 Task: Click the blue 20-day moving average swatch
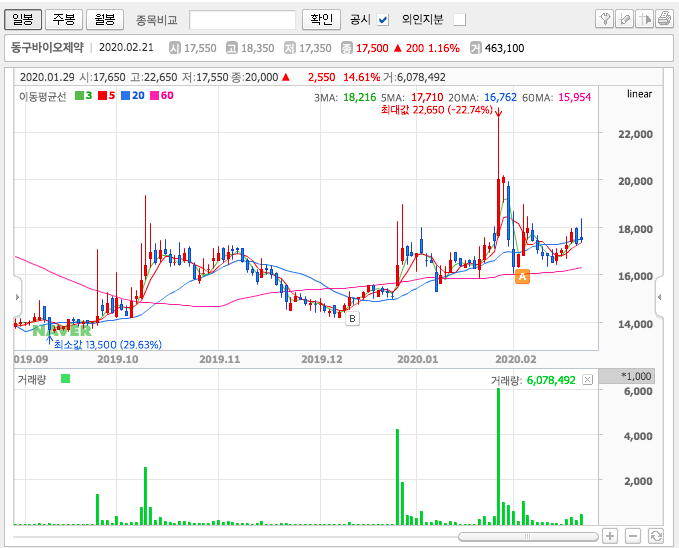pos(126,95)
